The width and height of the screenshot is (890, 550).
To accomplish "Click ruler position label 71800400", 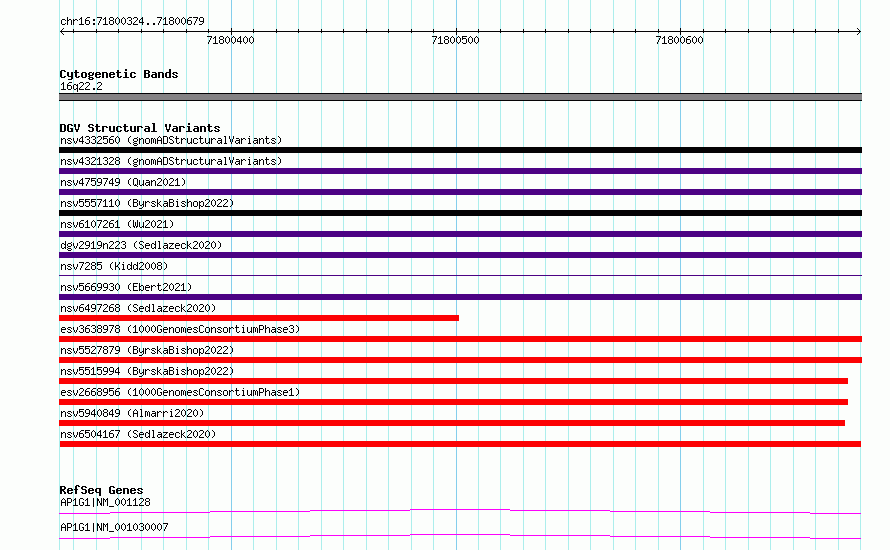I will pyautogui.click(x=230, y=40).
